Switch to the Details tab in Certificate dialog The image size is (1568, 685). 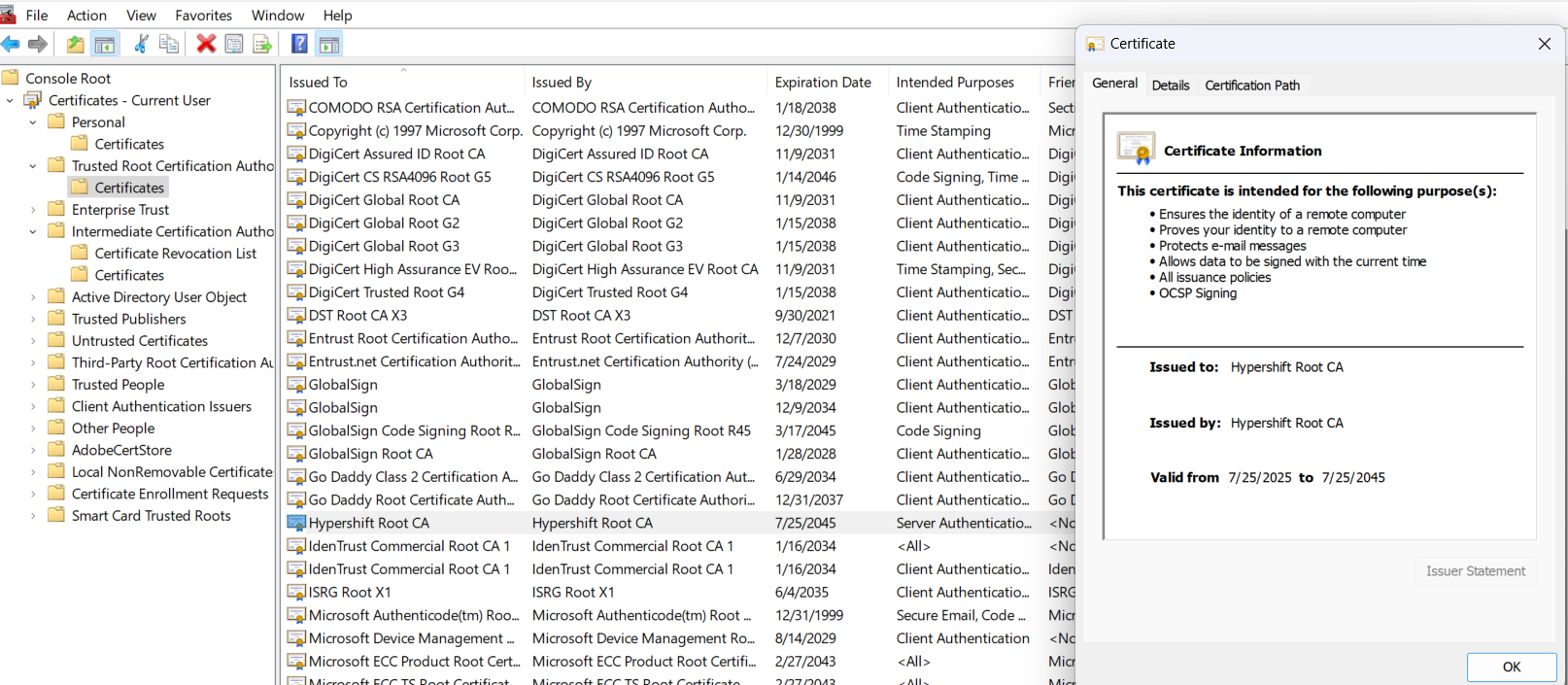click(1171, 86)
